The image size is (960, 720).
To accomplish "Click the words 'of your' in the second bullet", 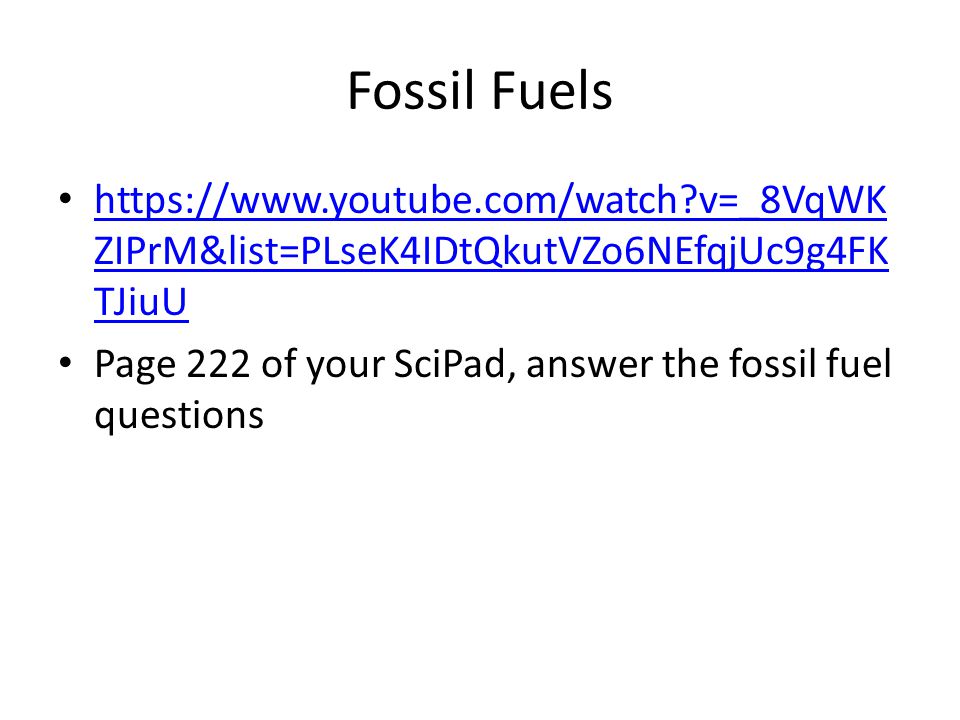I will tap(322, 366).
